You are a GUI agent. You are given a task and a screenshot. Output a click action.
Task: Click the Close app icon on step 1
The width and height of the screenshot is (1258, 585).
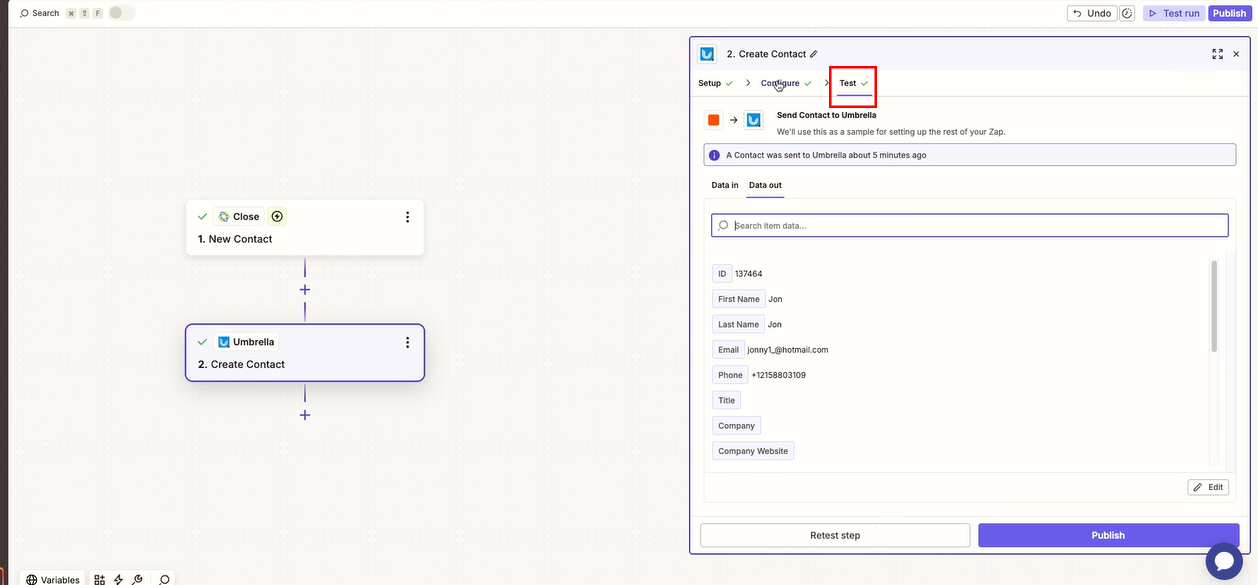[x=224, y=216]
